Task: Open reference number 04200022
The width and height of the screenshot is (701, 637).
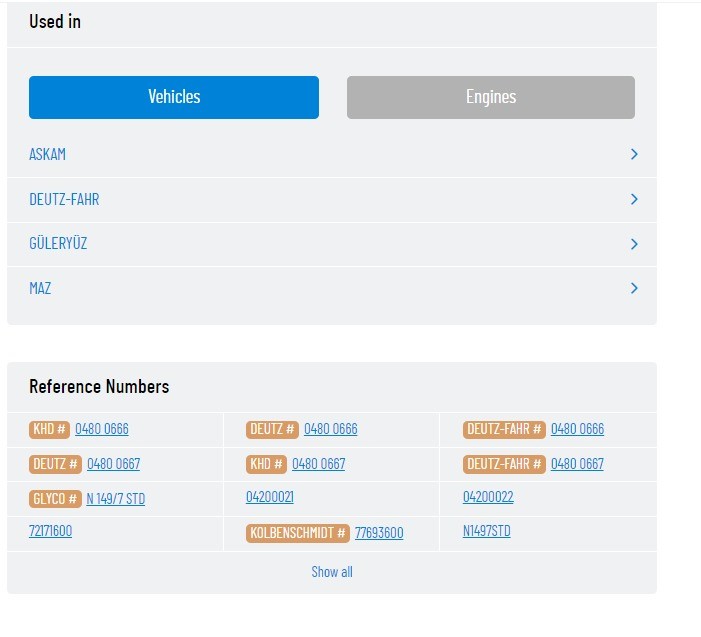Action: coord(488,497)
